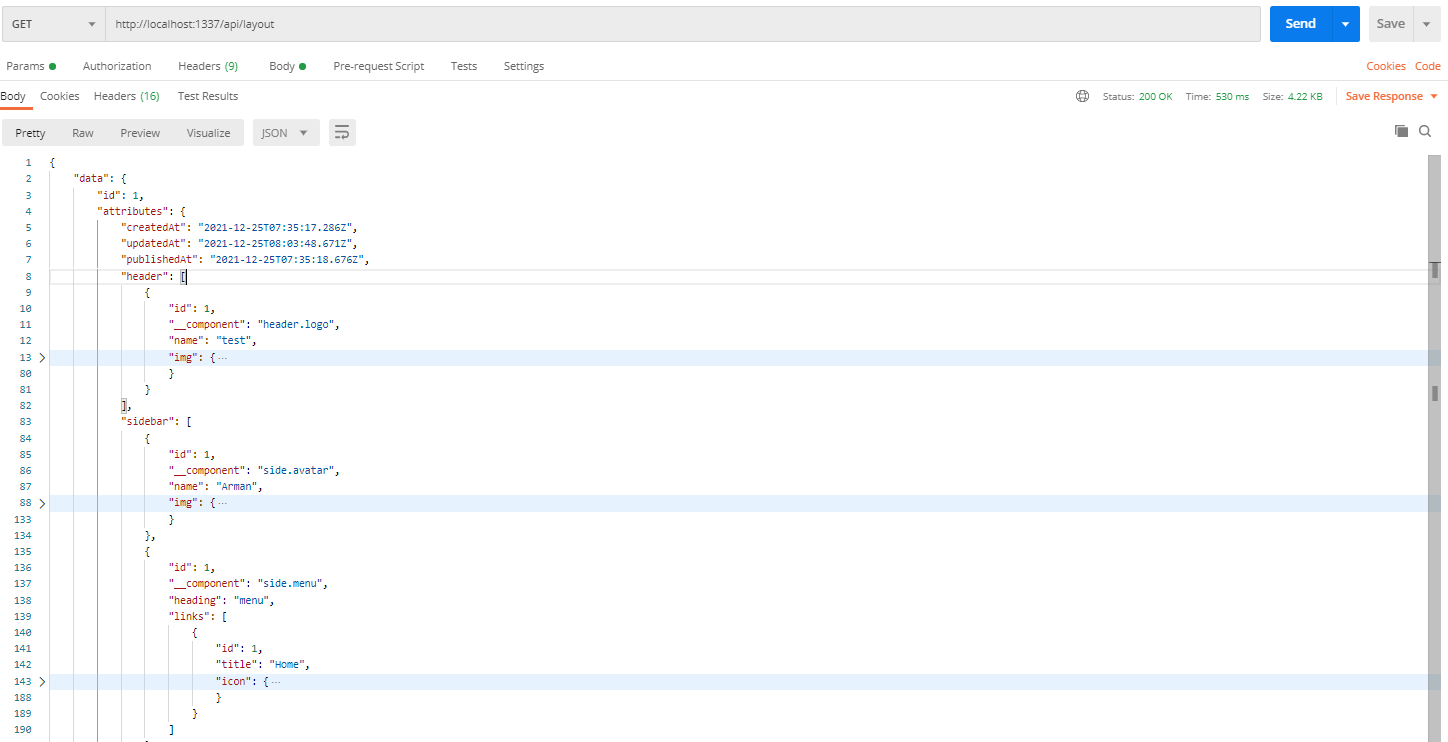Toggle line wrapping in the response viewer
This screenshot has width=1448, height=742.
coord(342,131)
